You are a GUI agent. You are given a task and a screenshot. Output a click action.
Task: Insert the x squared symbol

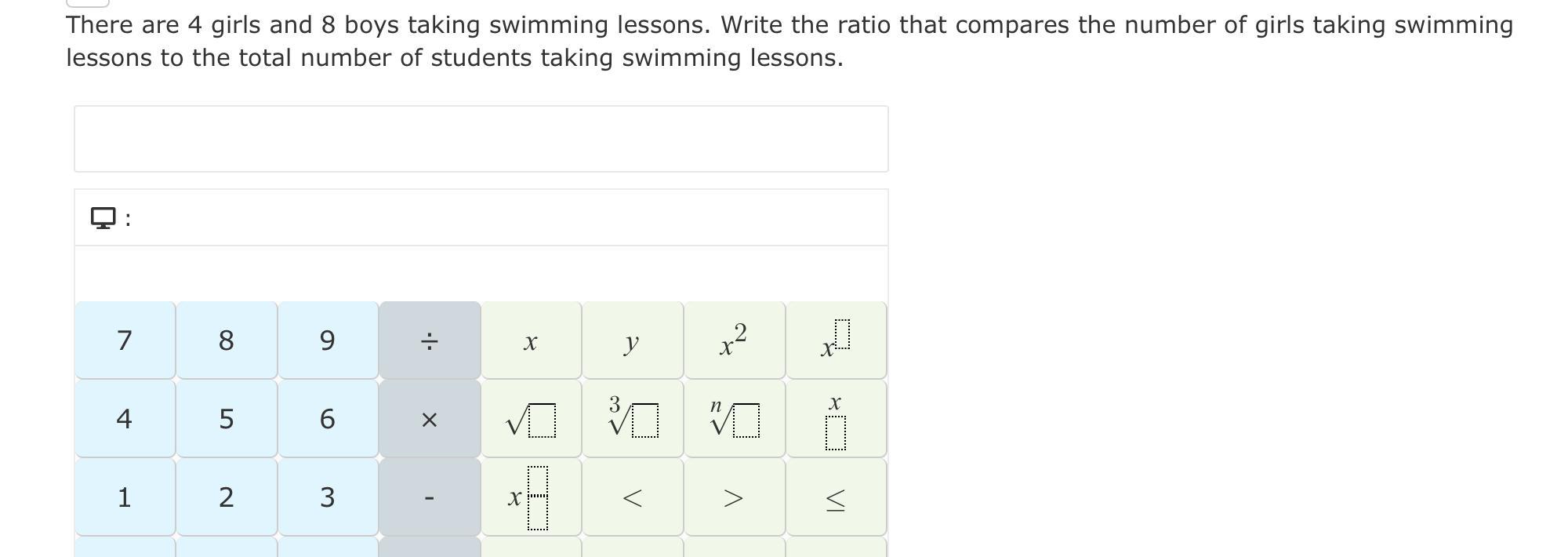pyautogui.click(x=735, y=340)
